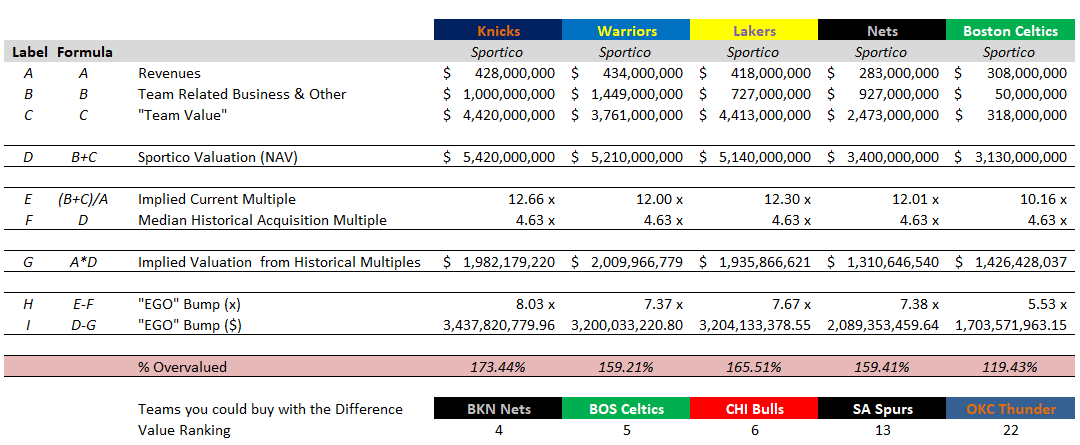Select the "EGO" Bump (x) label
Screen dimensions: 1080x445
point(189,304)
